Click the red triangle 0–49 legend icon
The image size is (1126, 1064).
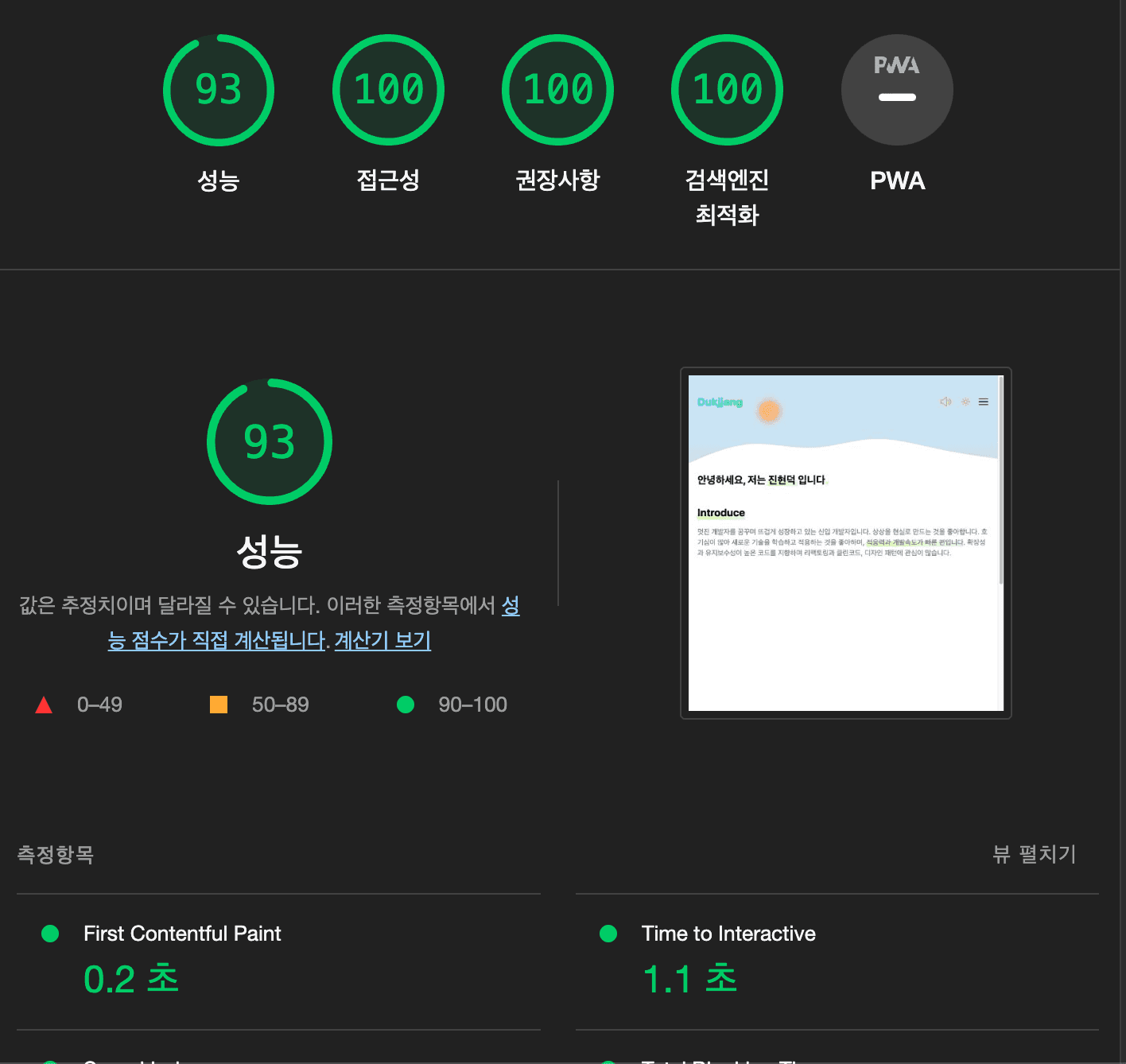coord(44,705)
